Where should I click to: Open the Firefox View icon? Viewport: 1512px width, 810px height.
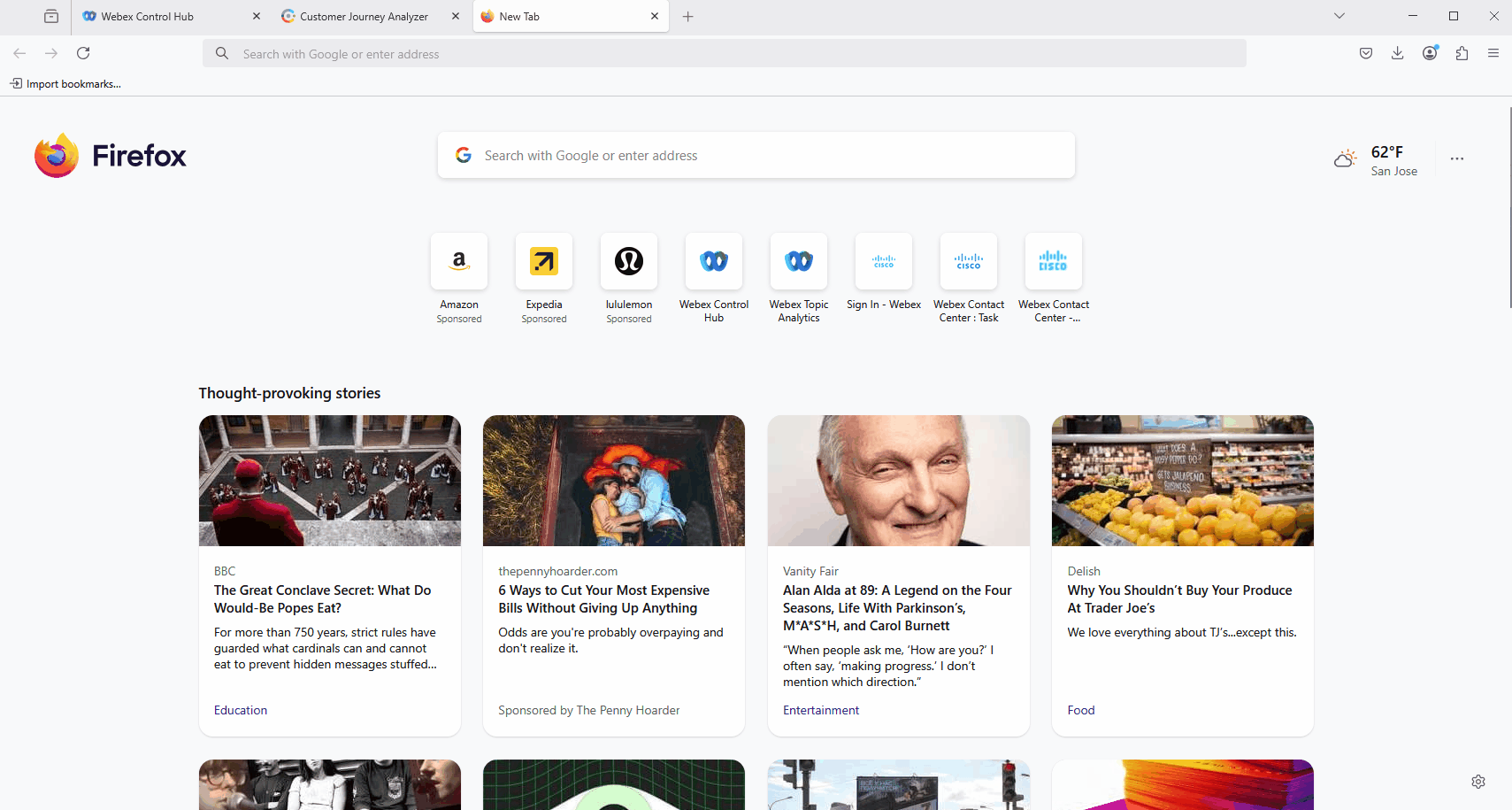(x=51, y=16)
